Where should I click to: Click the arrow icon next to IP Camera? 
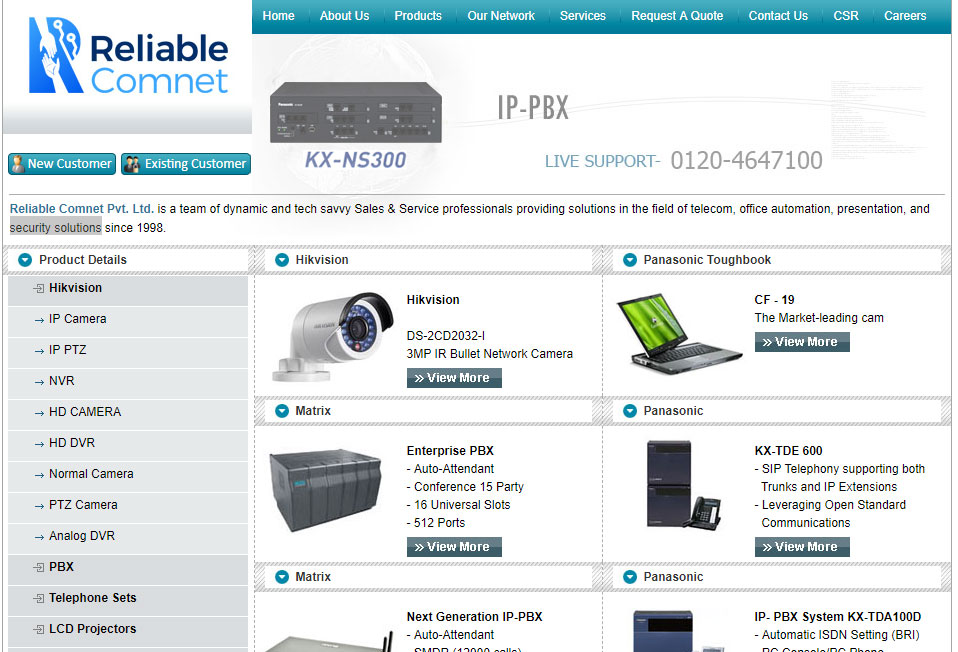39,320
